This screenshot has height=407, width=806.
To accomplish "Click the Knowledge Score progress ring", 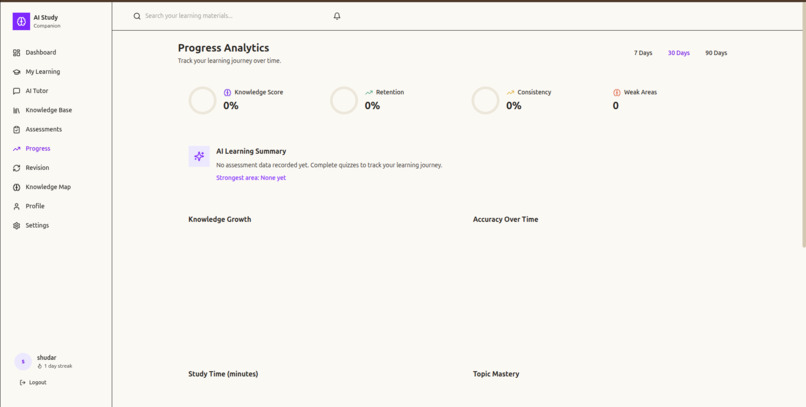I will [x=203, y=100].
